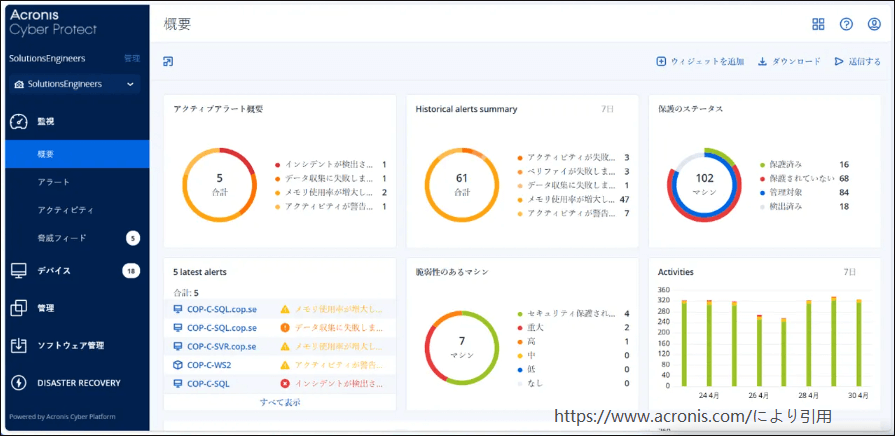Screen dimensions: 895x436
Task: Click the 18 badge on デバイス
Action: (x=131, y=271)
